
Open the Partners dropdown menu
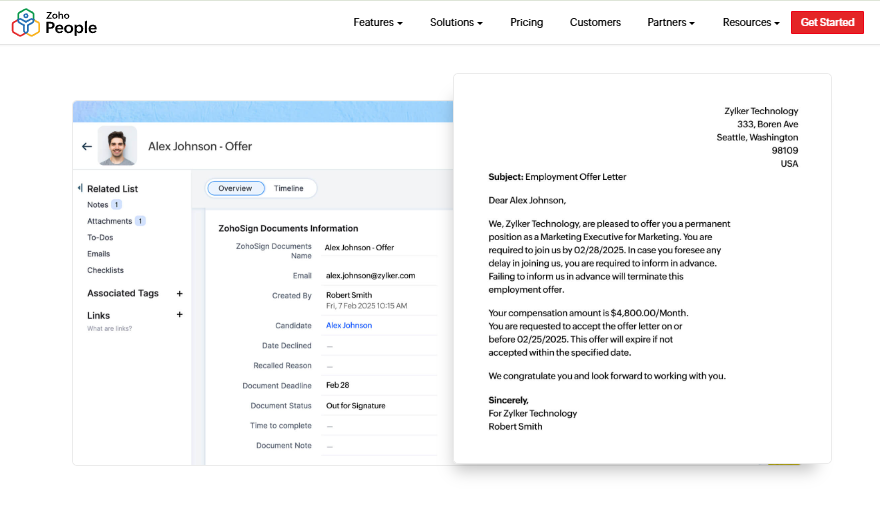coord(671,22)
